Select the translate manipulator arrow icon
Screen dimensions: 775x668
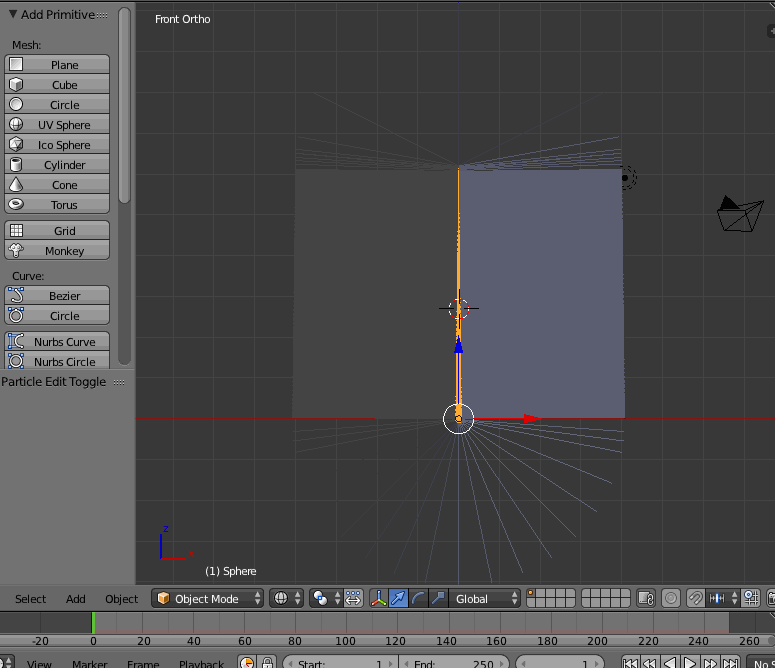coord(399,598)
